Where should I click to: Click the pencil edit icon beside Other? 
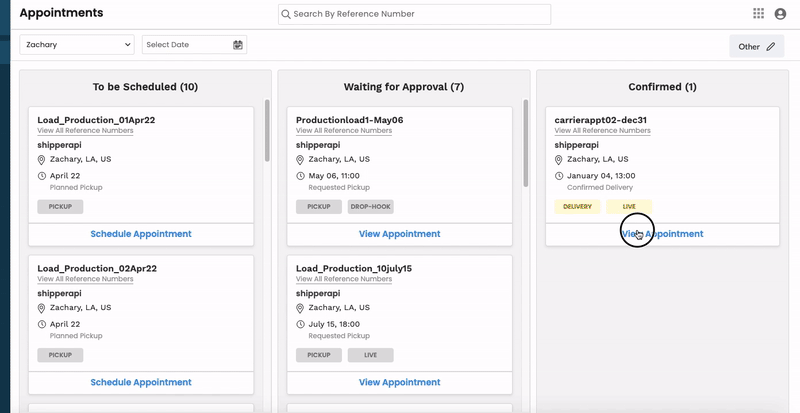tap(770, 46)
